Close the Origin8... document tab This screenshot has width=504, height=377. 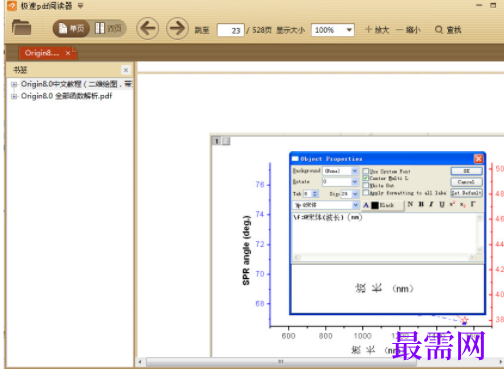(x=68, y=53)
